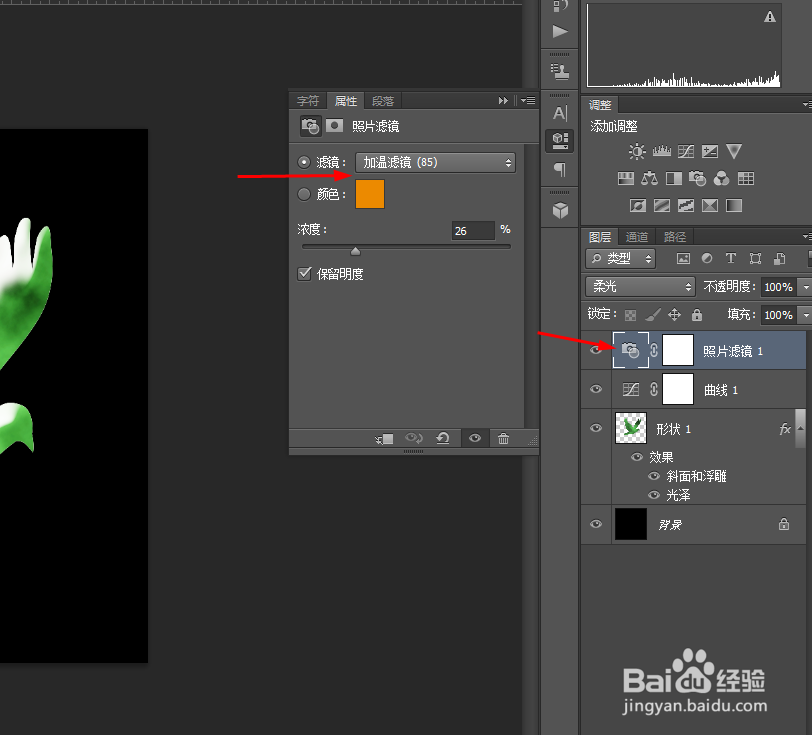Viewport: 812px width, 735px height.
Task: Collapse Shape 1 layer effects list
Action: click(801, 428)
